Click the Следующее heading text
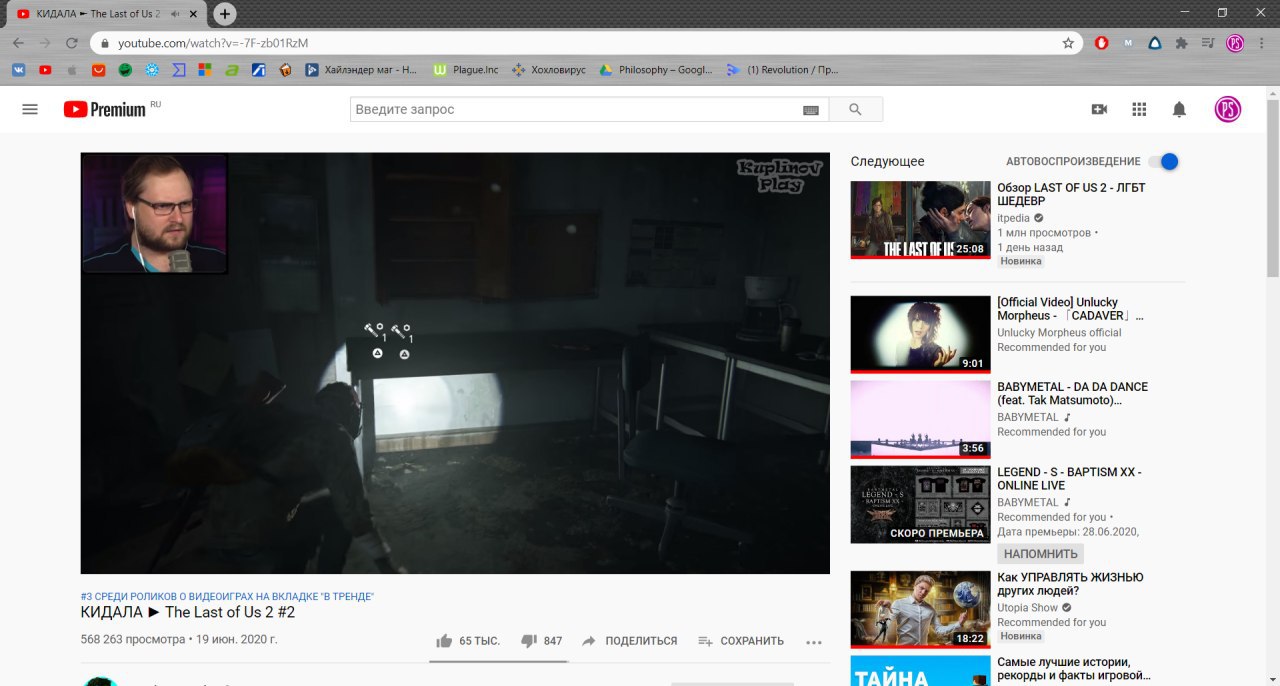 pyautogui.click(x=888, y=161)
